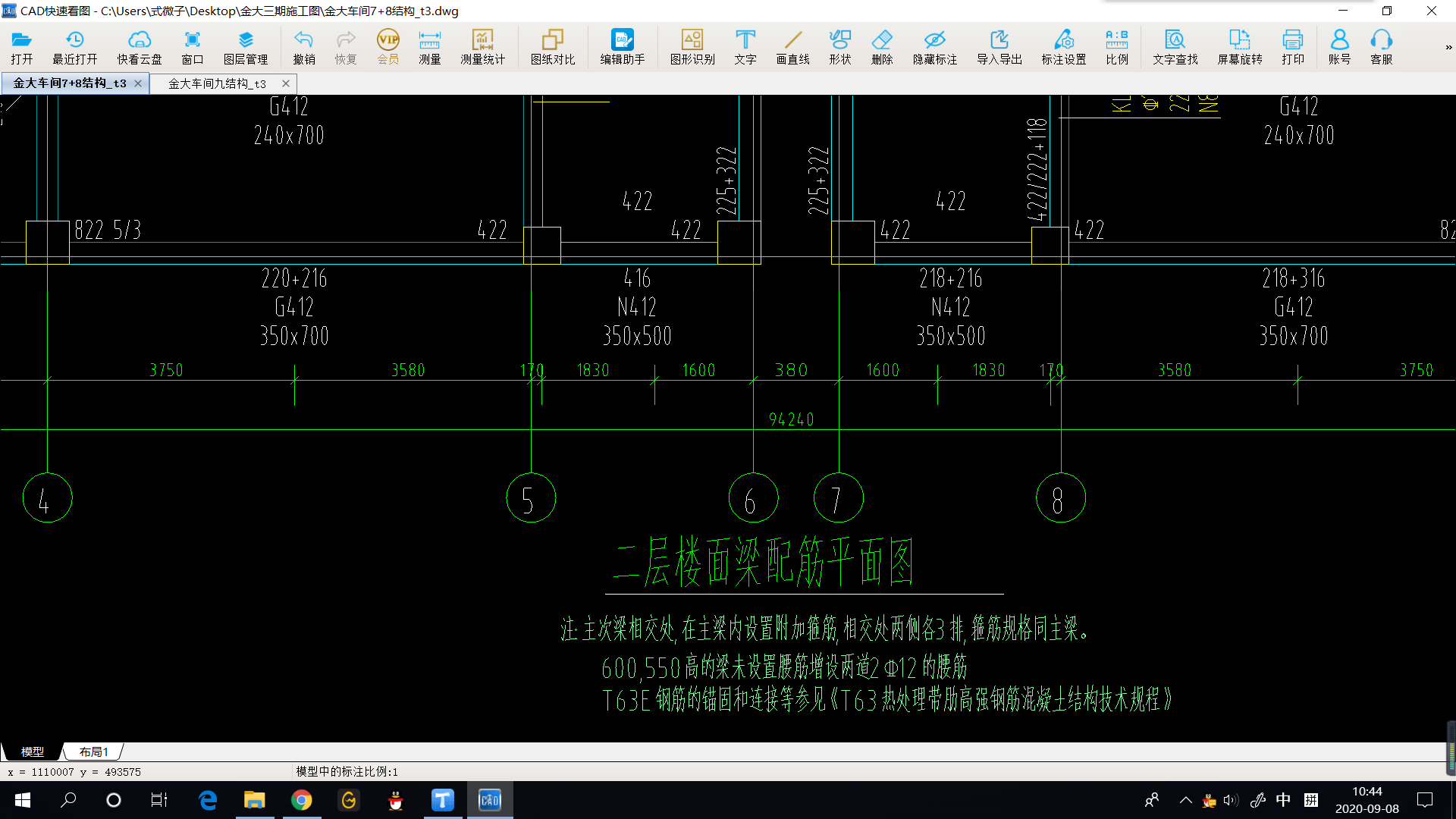This screenshot has width=1456, height=819.
Task: Open the 打印 print dialog
Action: 1293,45
